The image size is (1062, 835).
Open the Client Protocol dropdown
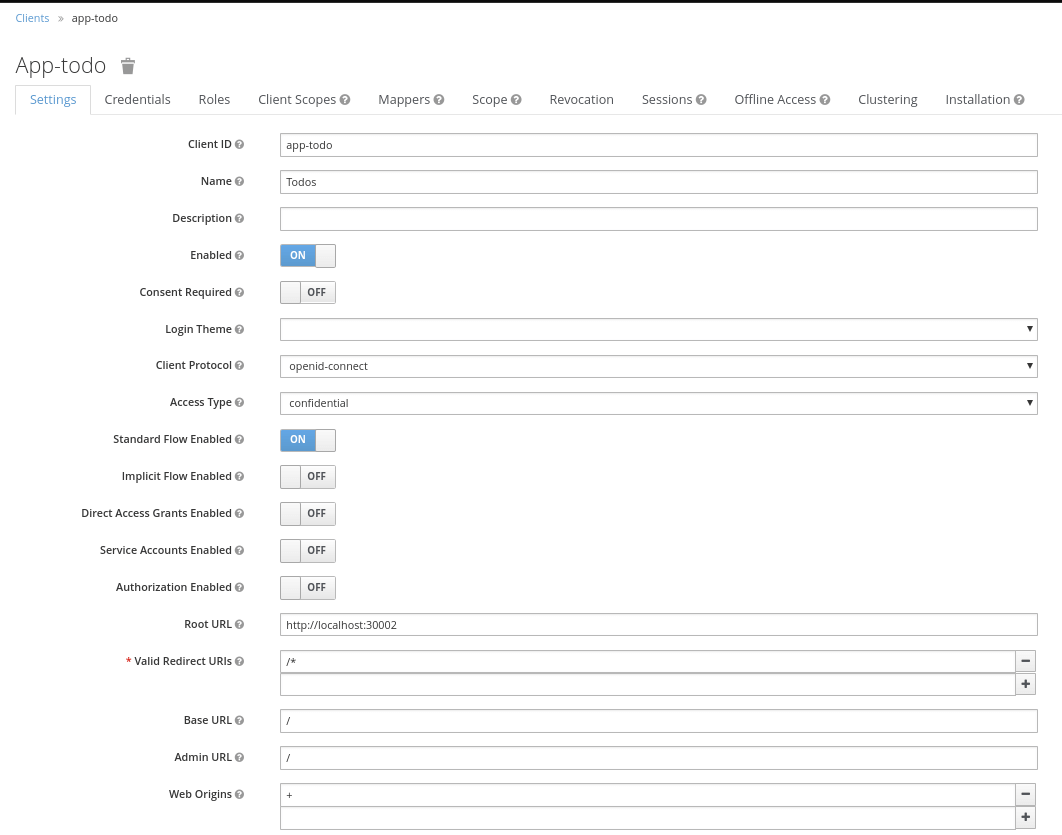658,366
